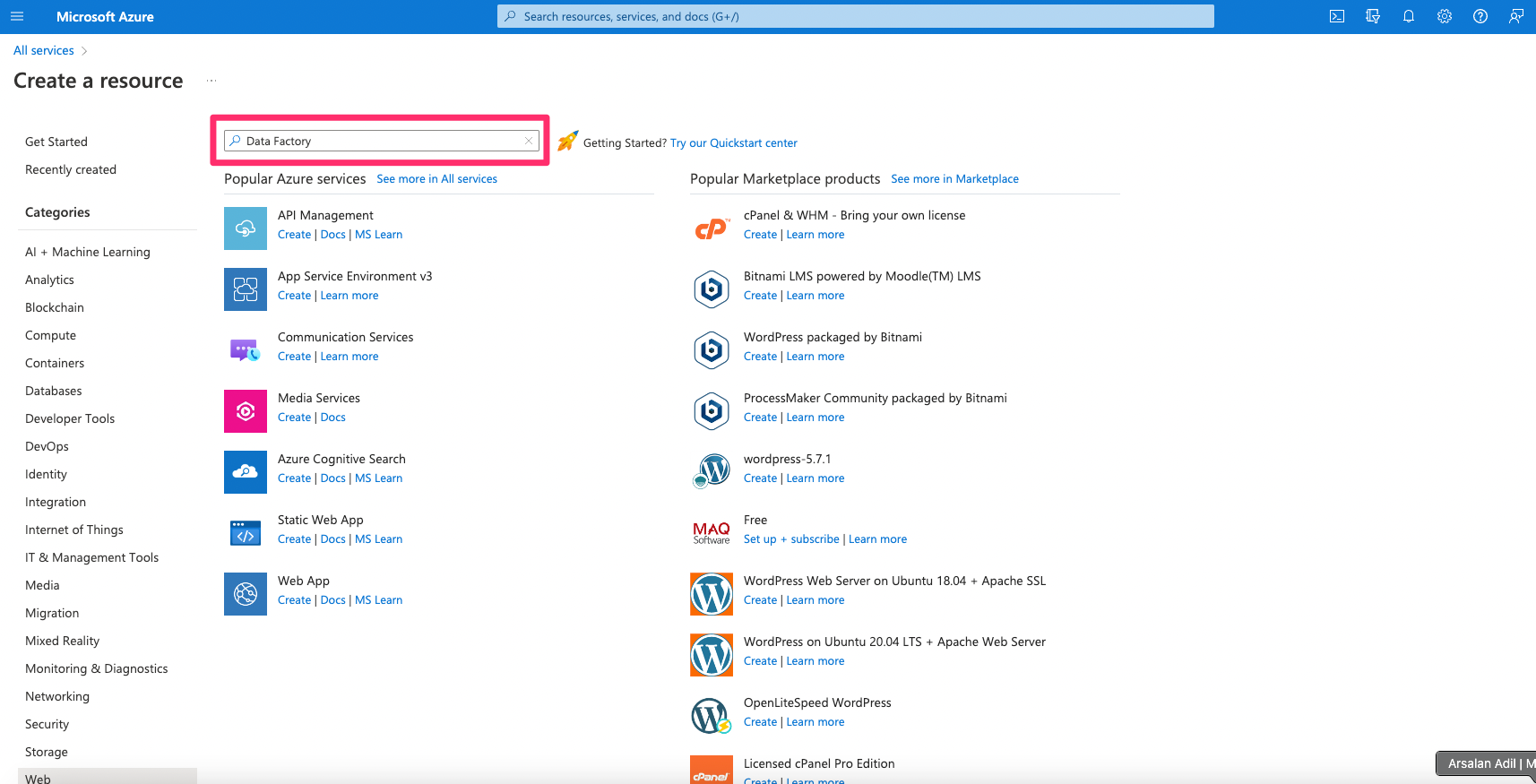Click the ProcessMaker Community Bitnami icon

712,411
